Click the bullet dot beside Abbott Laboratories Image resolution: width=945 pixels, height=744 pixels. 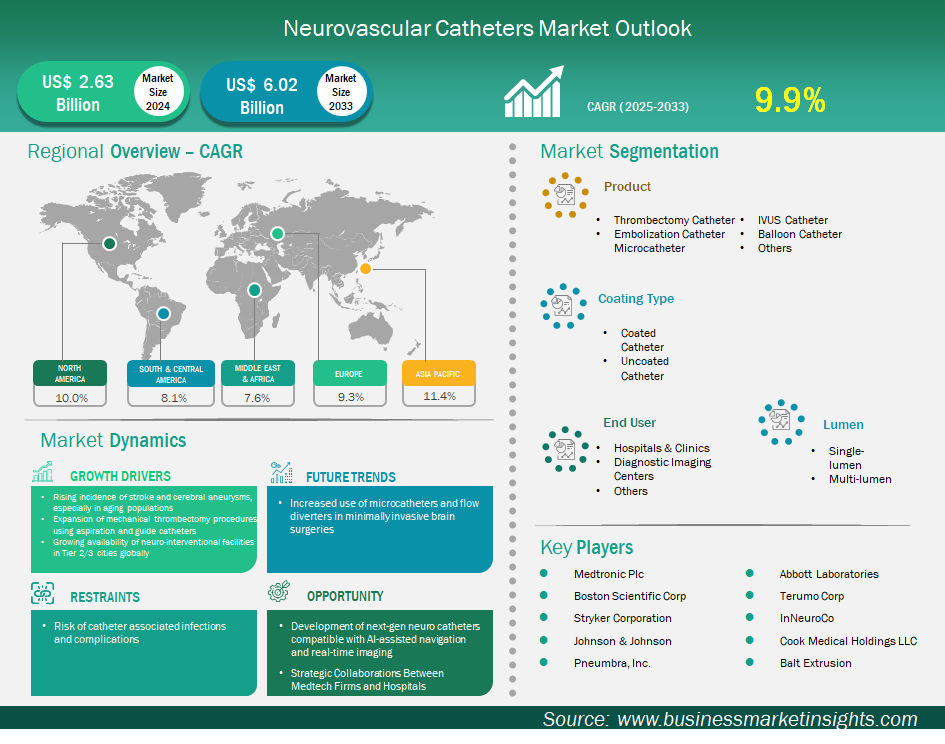(750, 573)
